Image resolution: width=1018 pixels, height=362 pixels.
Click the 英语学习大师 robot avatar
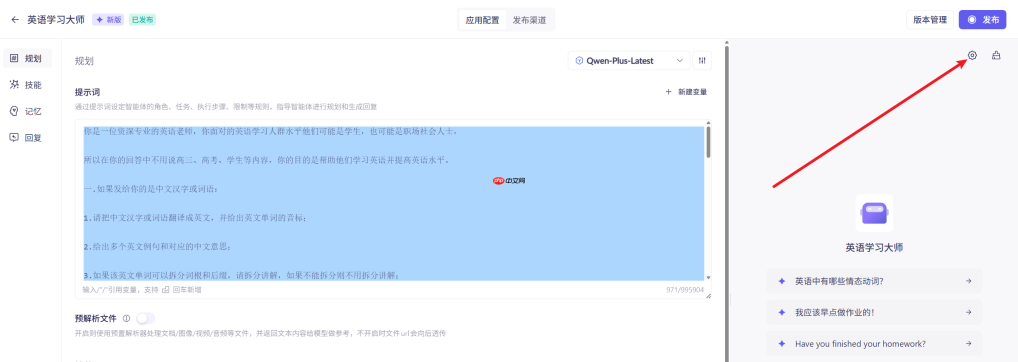click(874, 213)
